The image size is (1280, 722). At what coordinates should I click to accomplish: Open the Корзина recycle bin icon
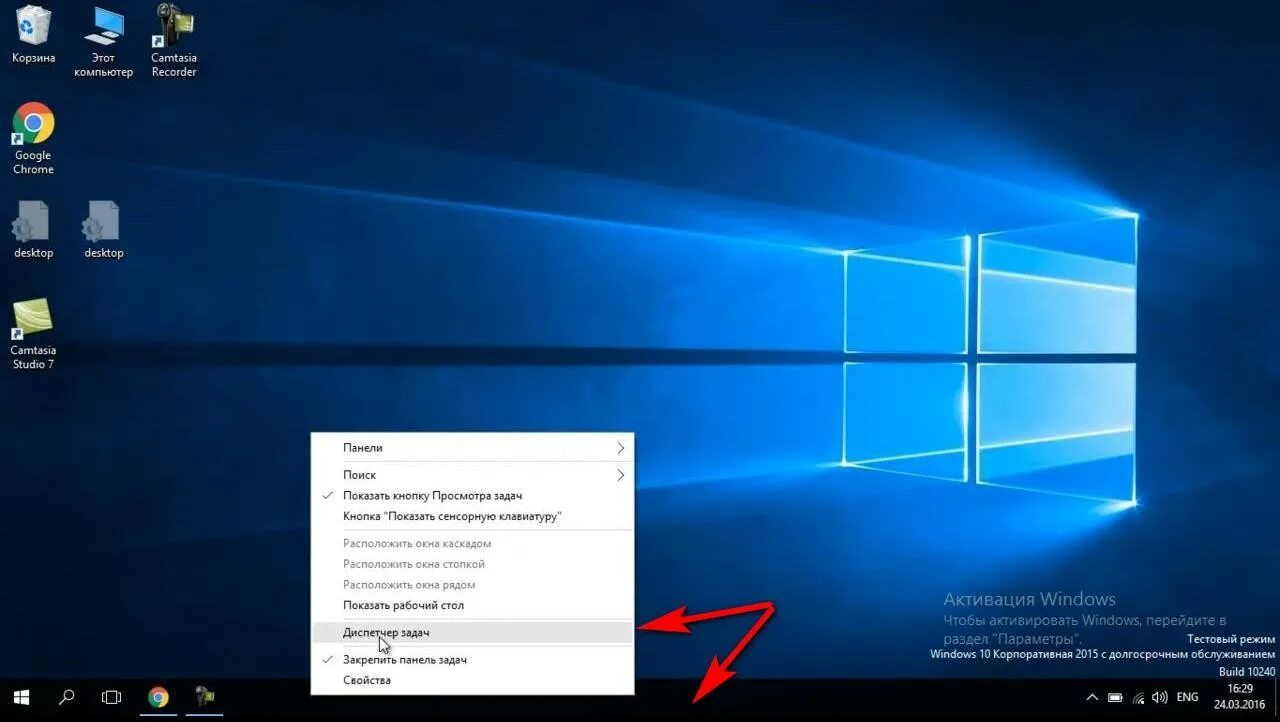[33, 35]
